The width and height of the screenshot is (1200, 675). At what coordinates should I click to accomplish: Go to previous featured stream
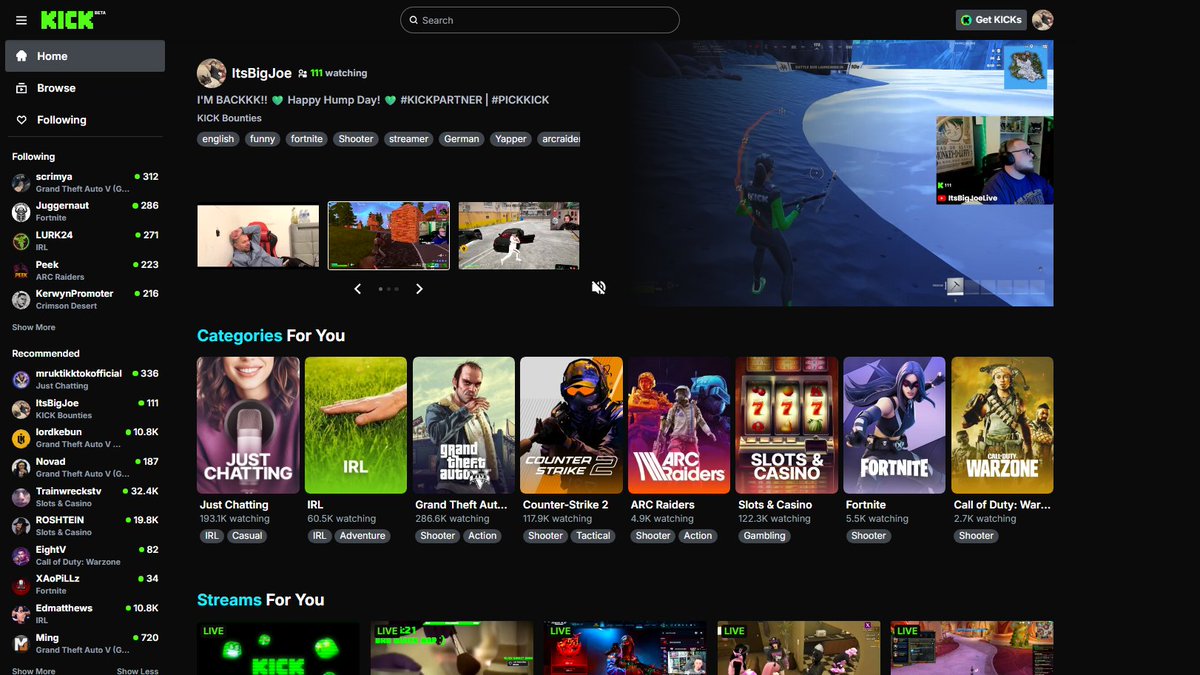coord(358,289)
